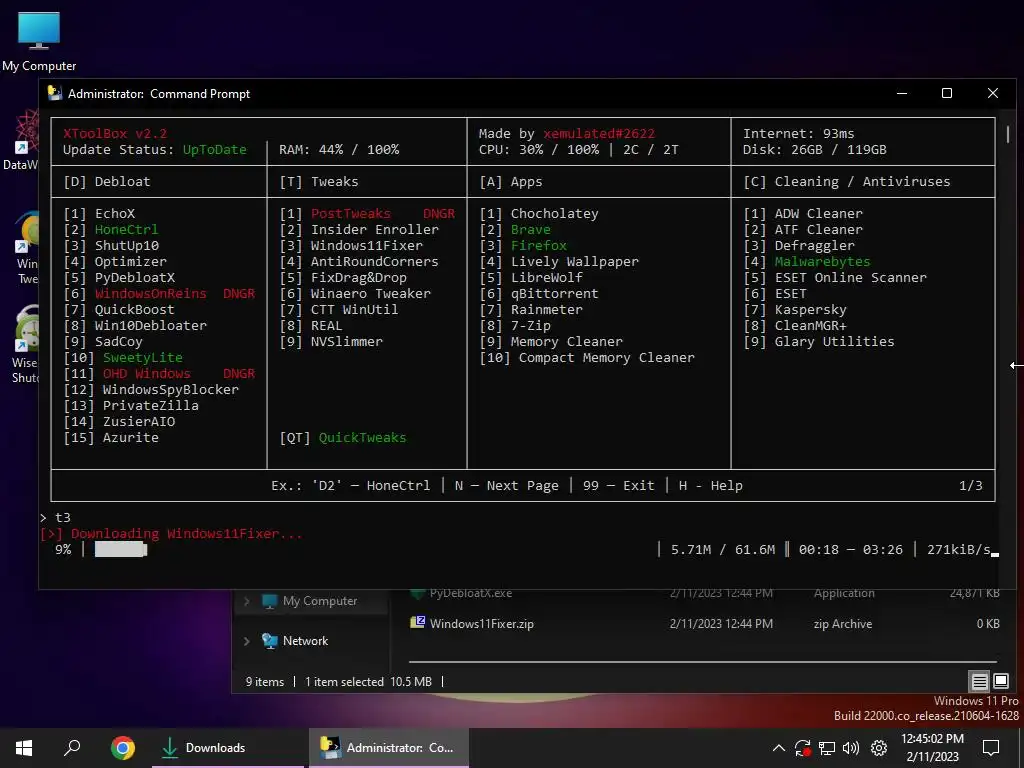Launch Chrome from the taskbar
Image resolution: width=1024 pixels, height=768 pixels.
point(122,748)
